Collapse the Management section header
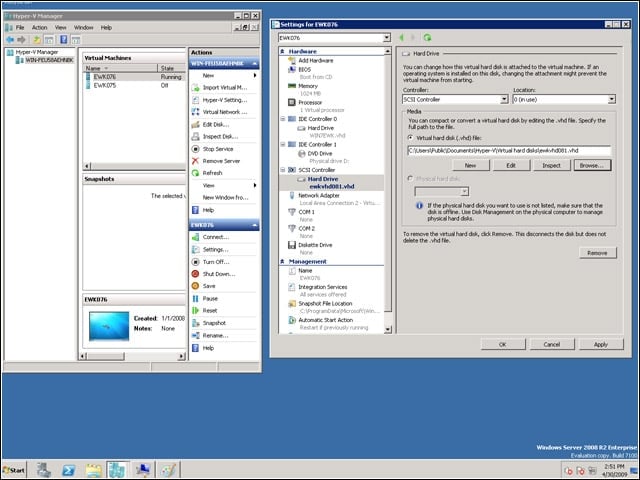This screenshot has height=480, width=640. coord(282,261)
